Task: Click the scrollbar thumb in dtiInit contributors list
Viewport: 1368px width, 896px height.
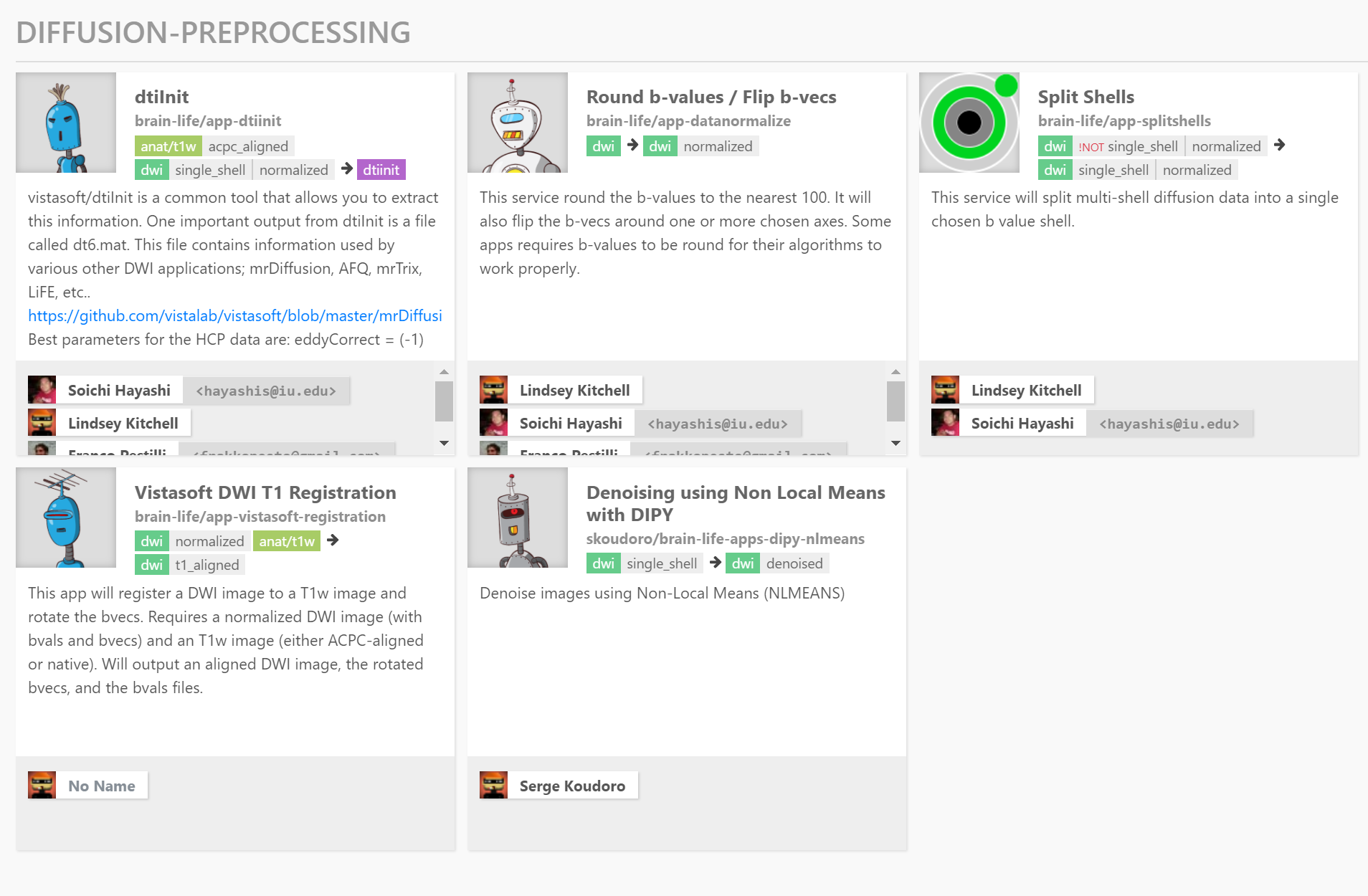Action: [444, 403]
